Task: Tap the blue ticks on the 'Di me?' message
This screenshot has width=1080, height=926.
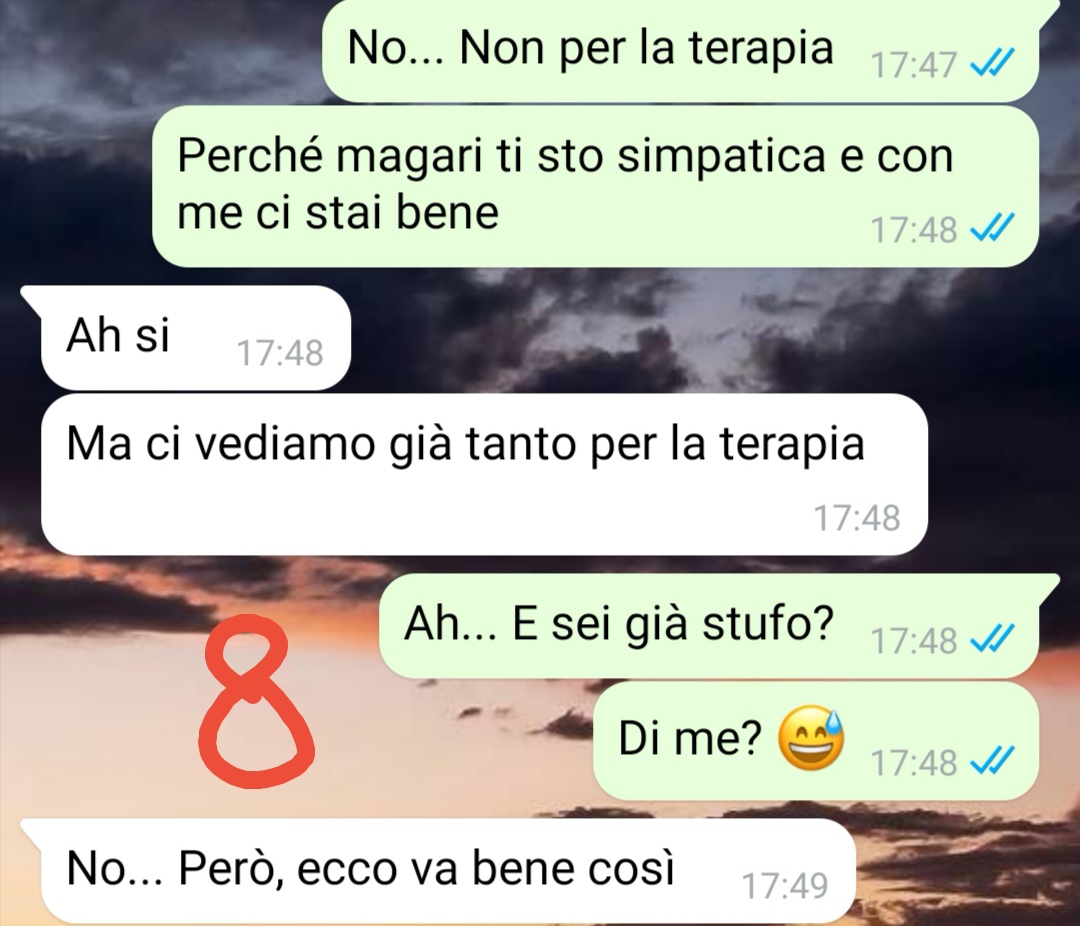Action: [x=992, y=761]
